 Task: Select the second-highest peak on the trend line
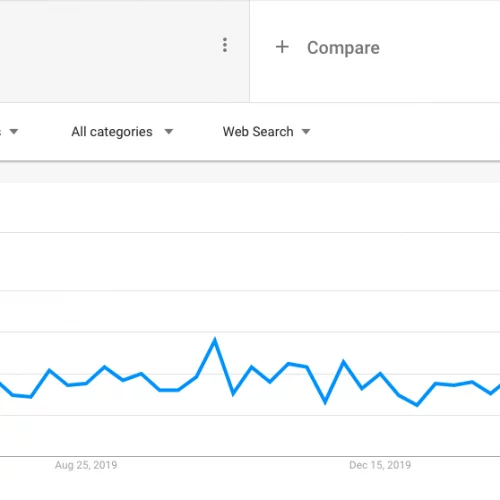tap(343, 362)
